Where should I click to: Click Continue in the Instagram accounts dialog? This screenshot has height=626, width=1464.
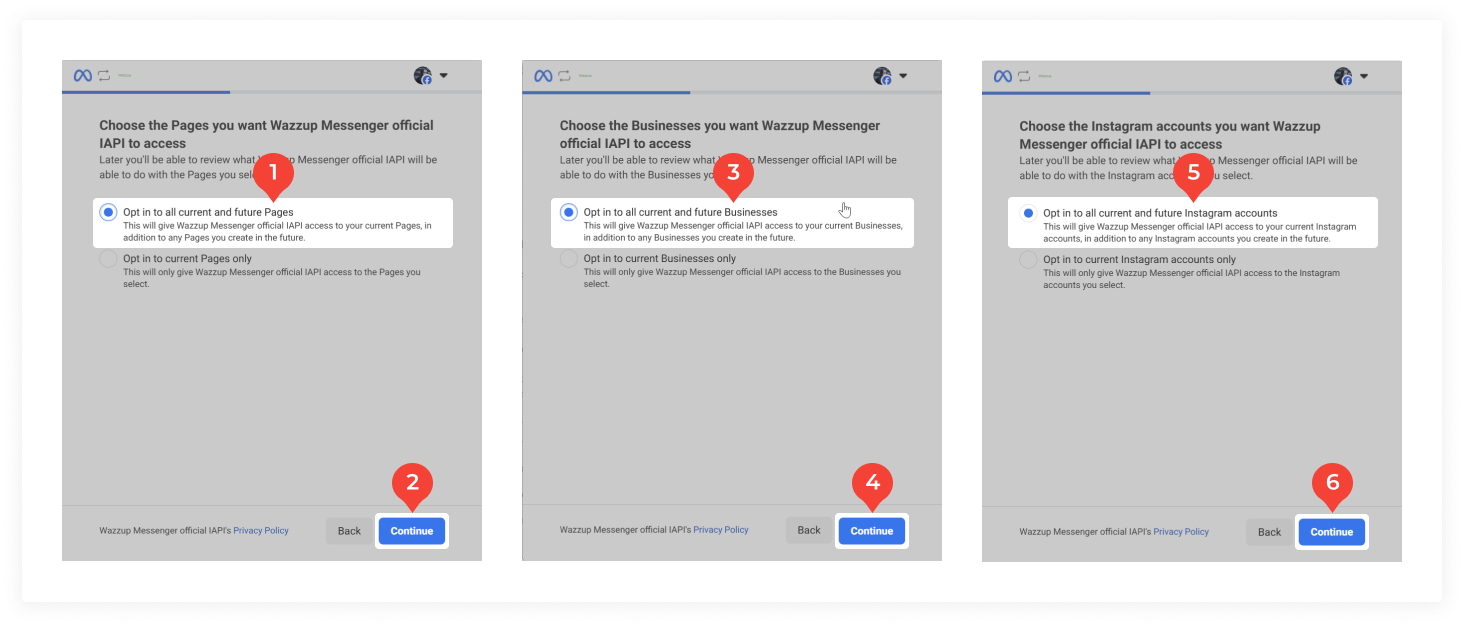[x=1332, y=531]
